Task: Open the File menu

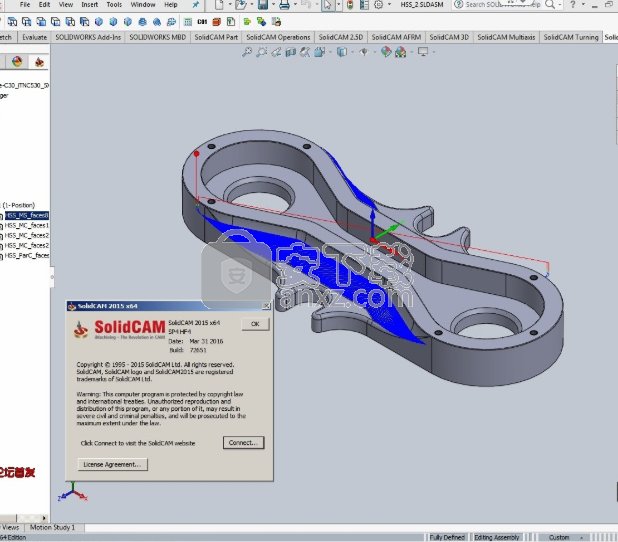Action: (25, 5)
